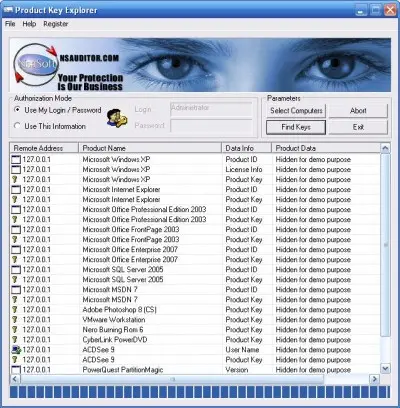
Task: Click the window icon for PowerQuest PartitionMagic row
Action: (16, 369)
